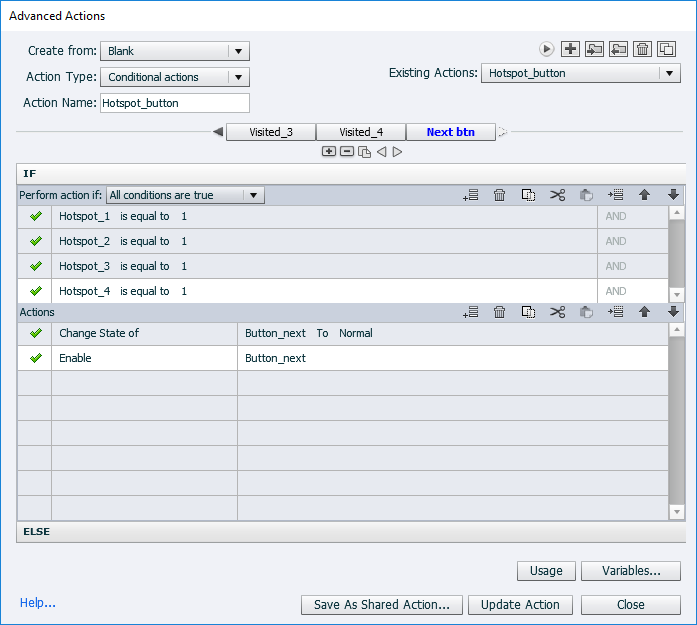697x625 pixels.
Task: Toggle the checkmark for the Hotspot_3 condition
Action: coord(36,266)
